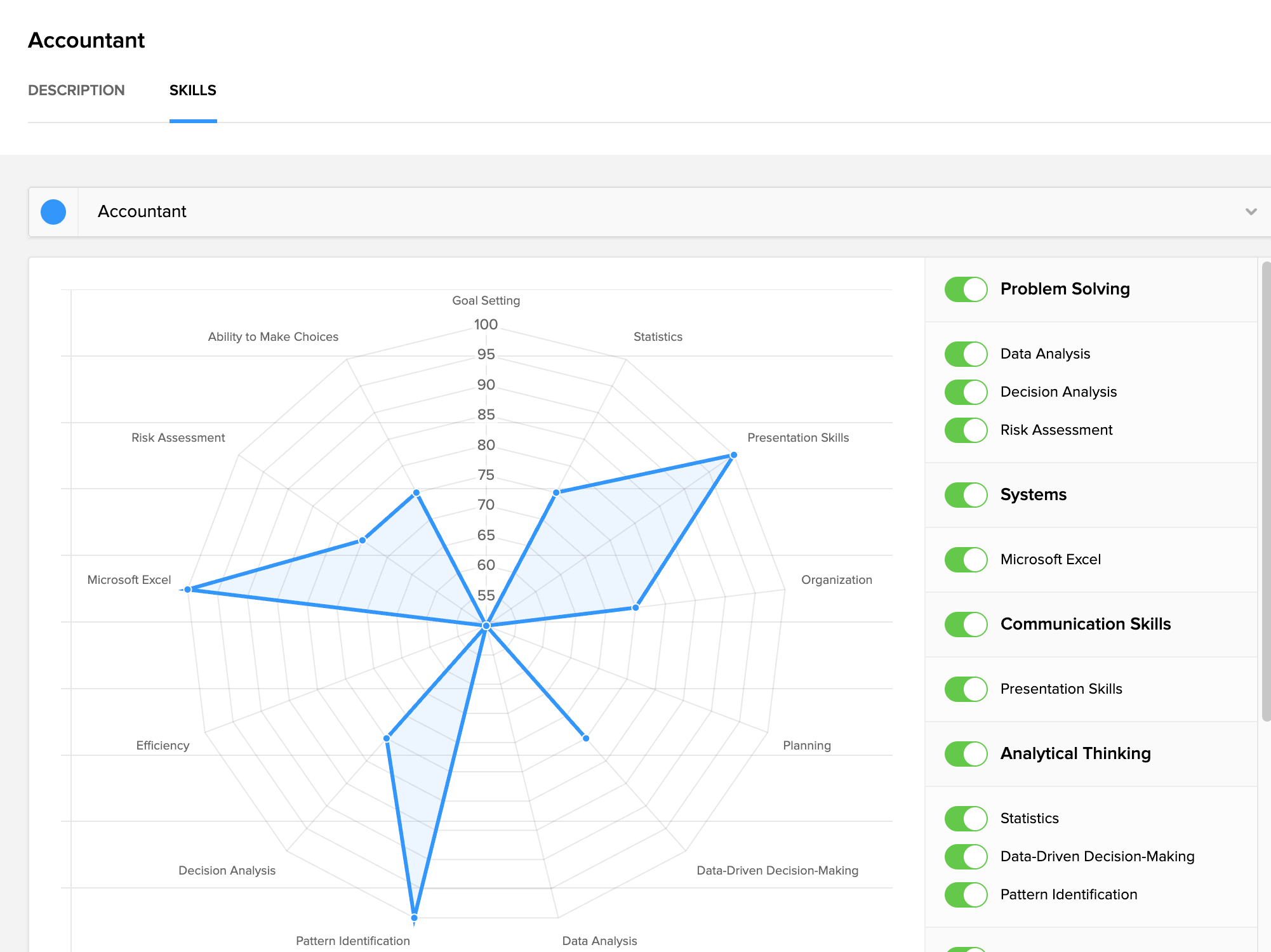Select the Microsoft Excel data point on chart
Image resolution: width=1271 pixels, height=952 pixels.
pos(189,589)
